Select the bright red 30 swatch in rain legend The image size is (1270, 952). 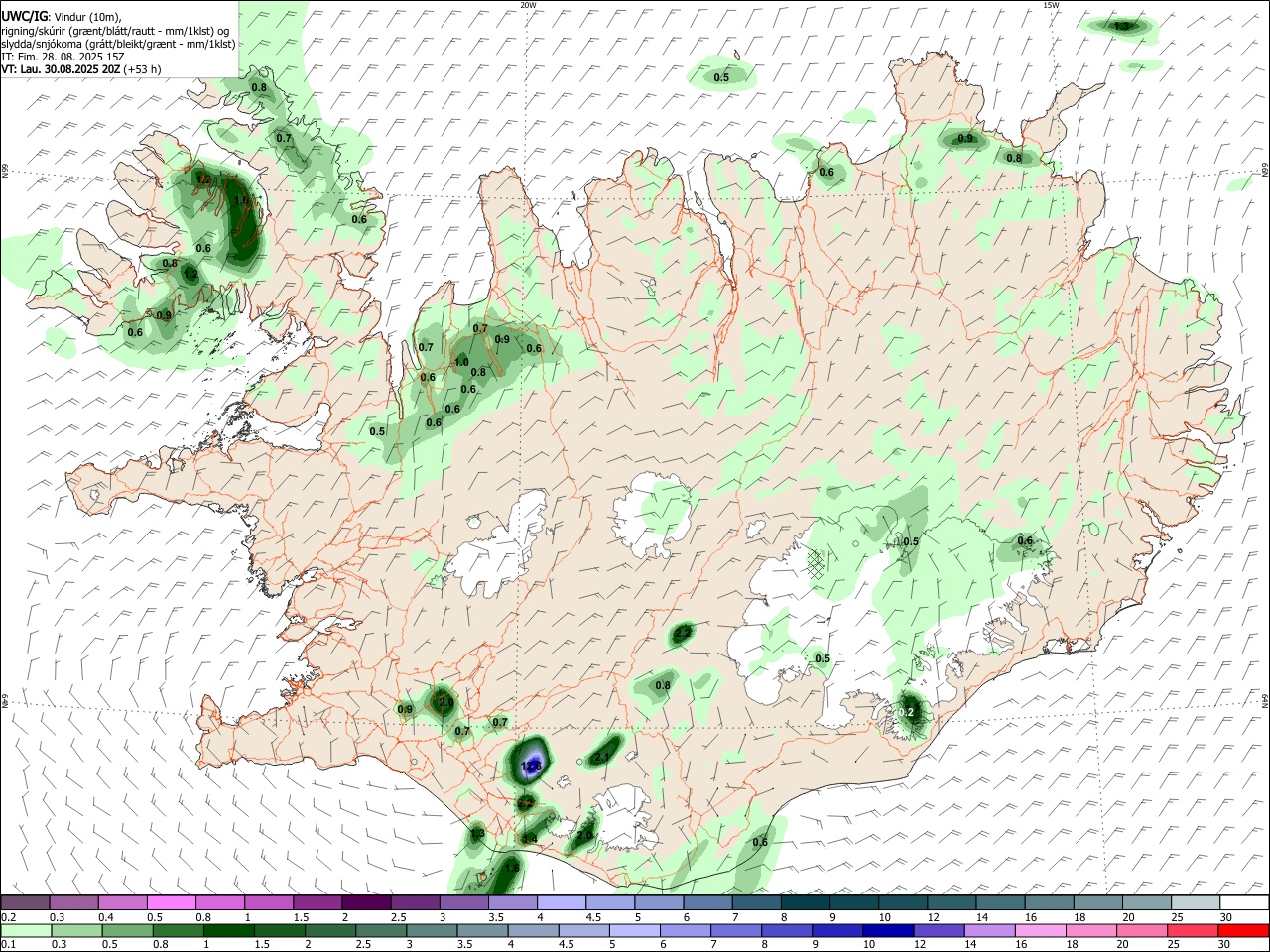point(1242,930)
